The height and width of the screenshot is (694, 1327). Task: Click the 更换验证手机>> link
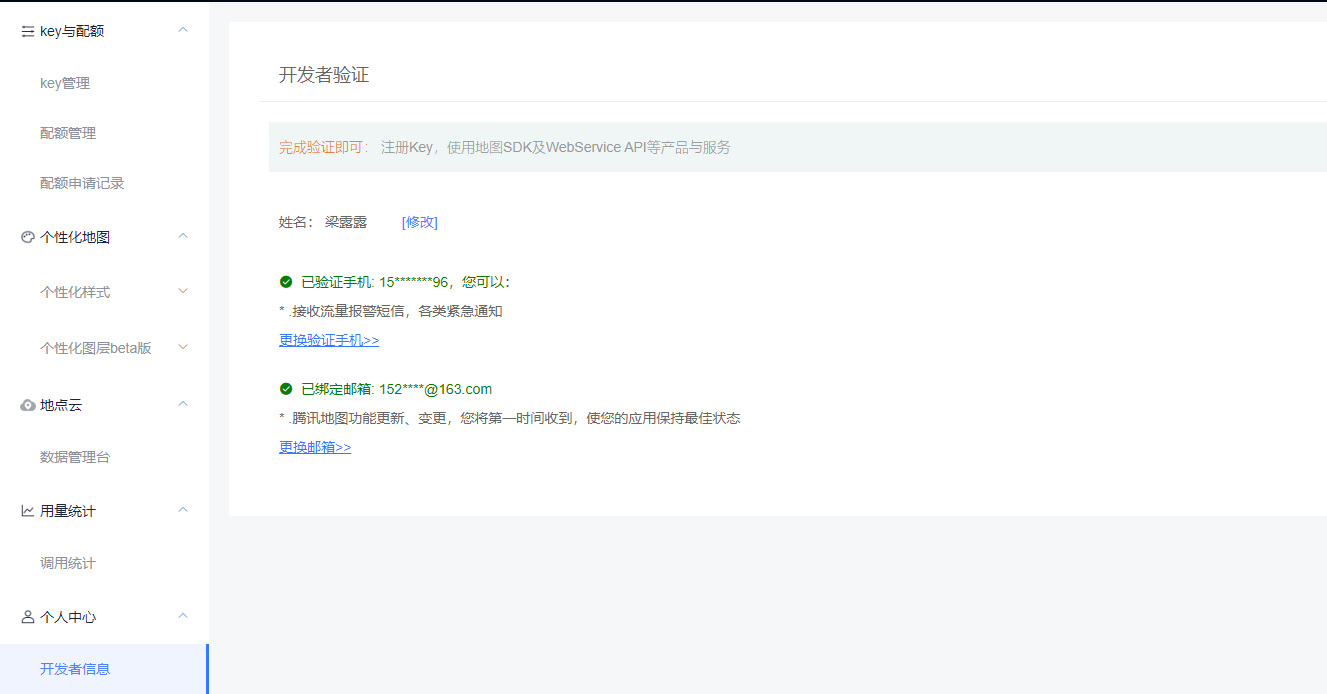pos(329,340)
